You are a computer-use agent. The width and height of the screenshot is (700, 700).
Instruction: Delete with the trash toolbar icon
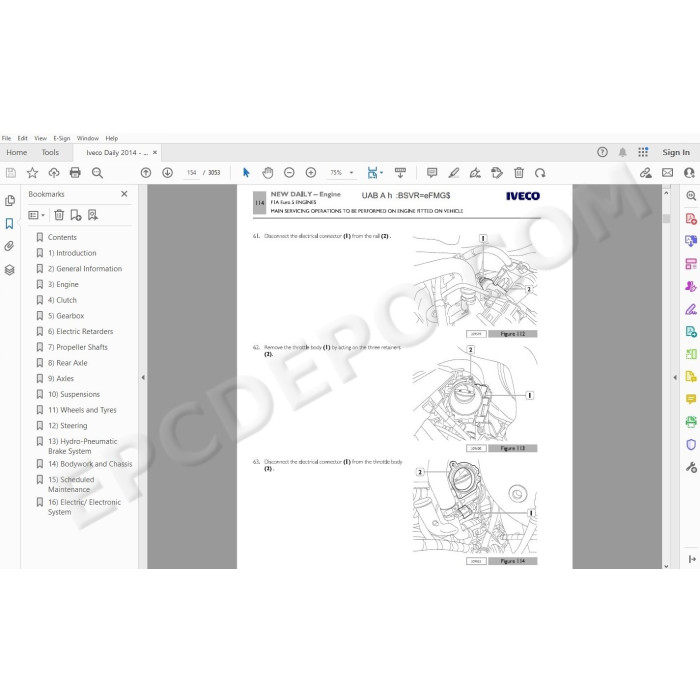pos(519,173)
